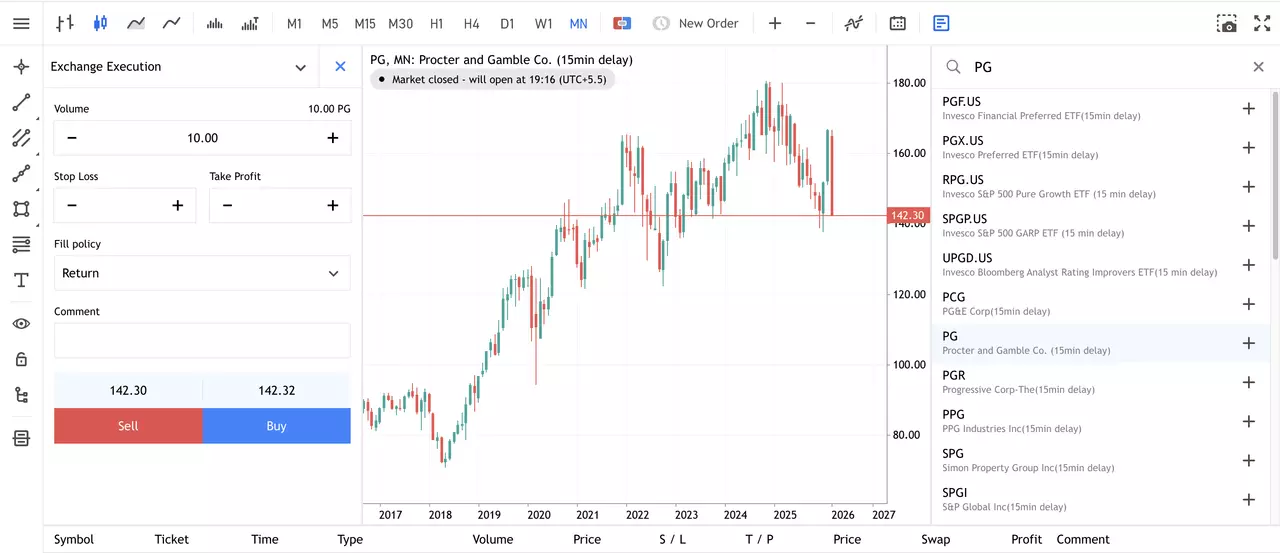Click the search results vertical scrollbar
This screenshot has width=1280, height=553.
(1275, 175)
